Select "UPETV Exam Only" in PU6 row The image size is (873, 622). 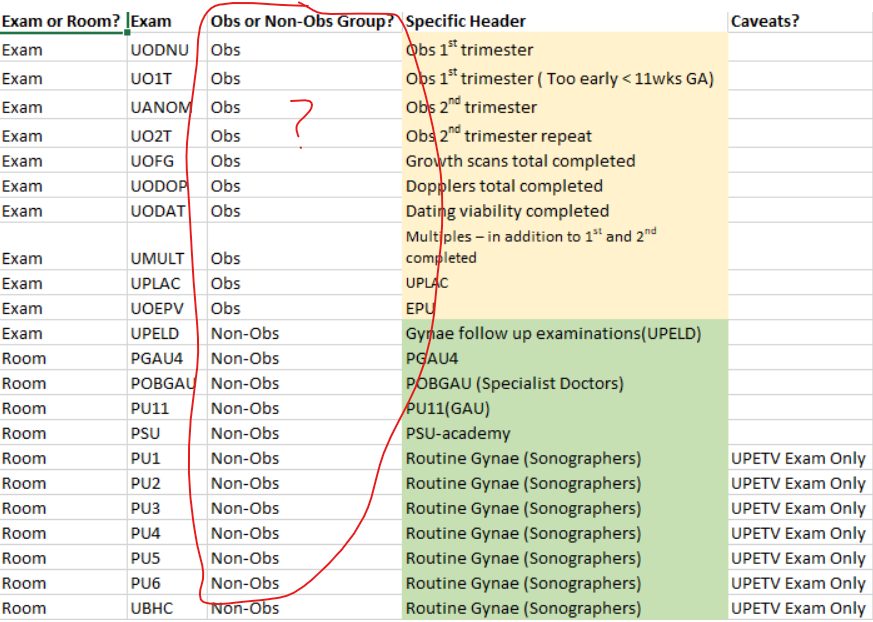(x=800, y=583)
